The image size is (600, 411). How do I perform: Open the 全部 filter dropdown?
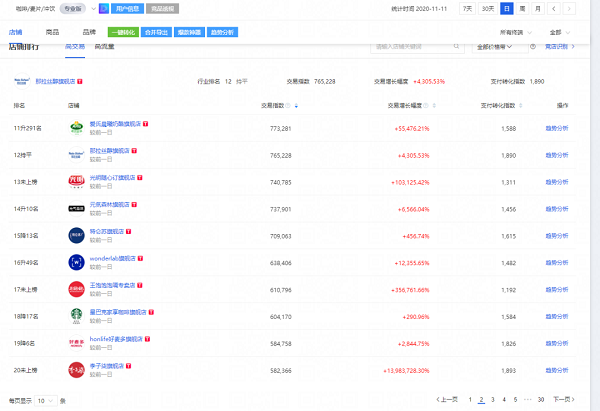[560, 33]
